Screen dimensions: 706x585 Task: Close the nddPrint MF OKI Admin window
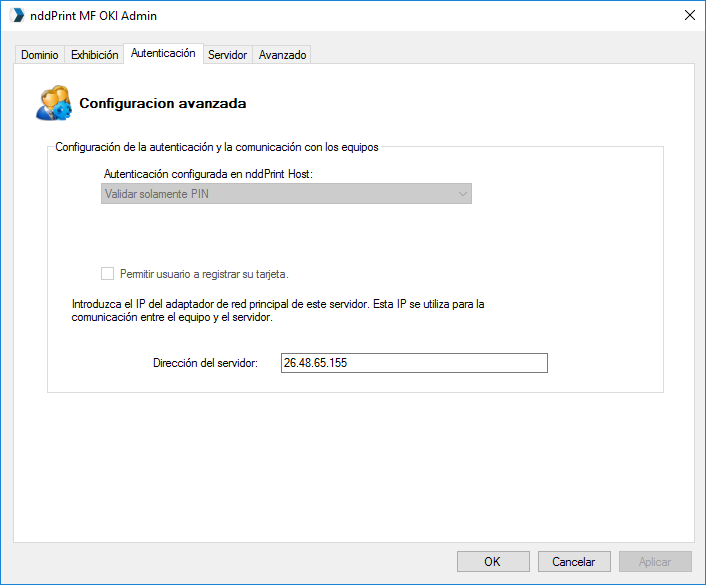tap(689, 15)
